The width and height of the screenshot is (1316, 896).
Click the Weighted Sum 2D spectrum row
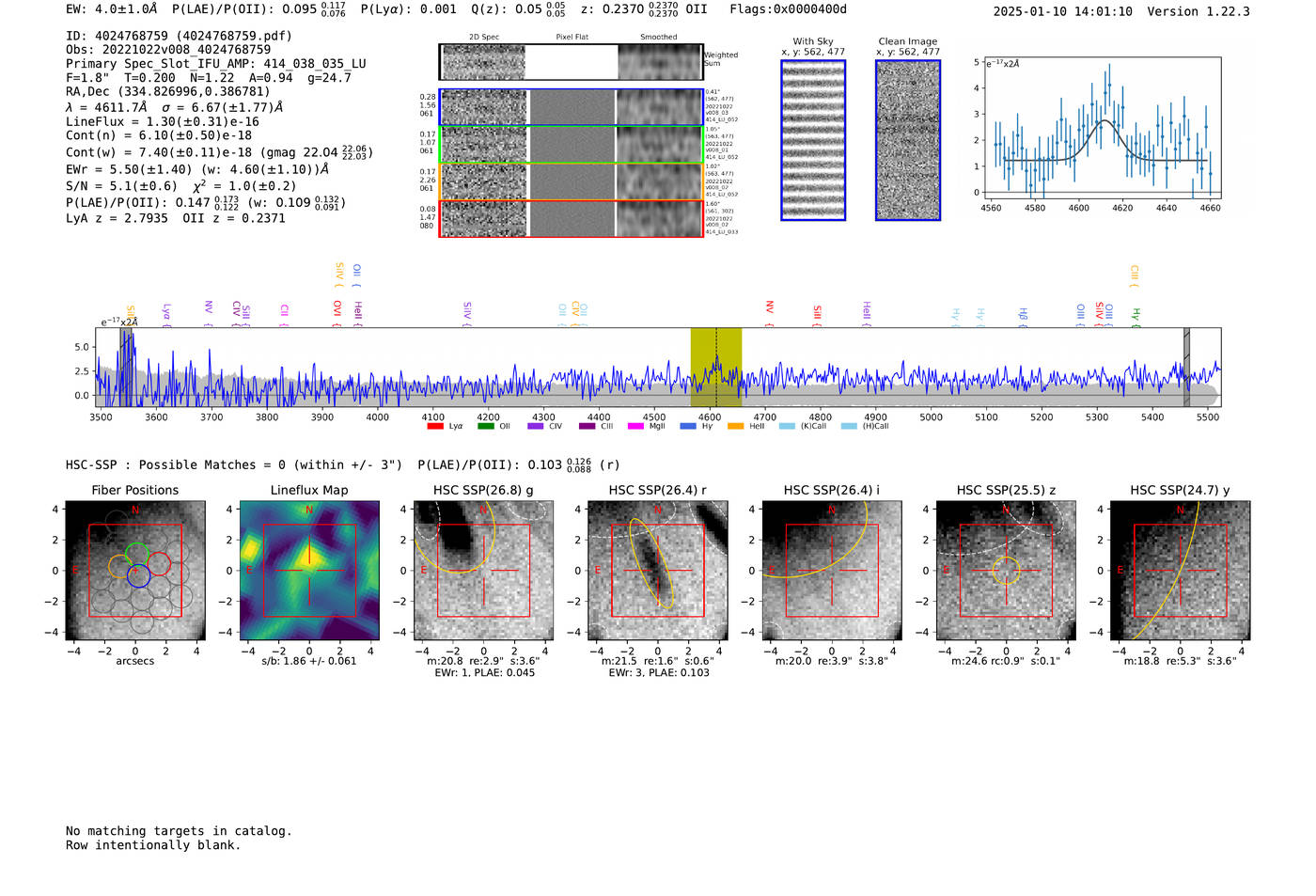(571, 62)
